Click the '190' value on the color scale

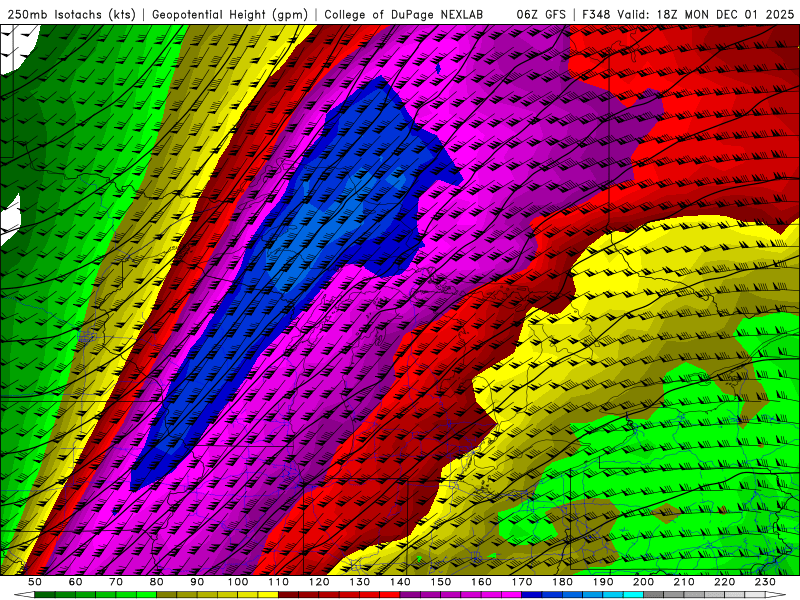603,582
